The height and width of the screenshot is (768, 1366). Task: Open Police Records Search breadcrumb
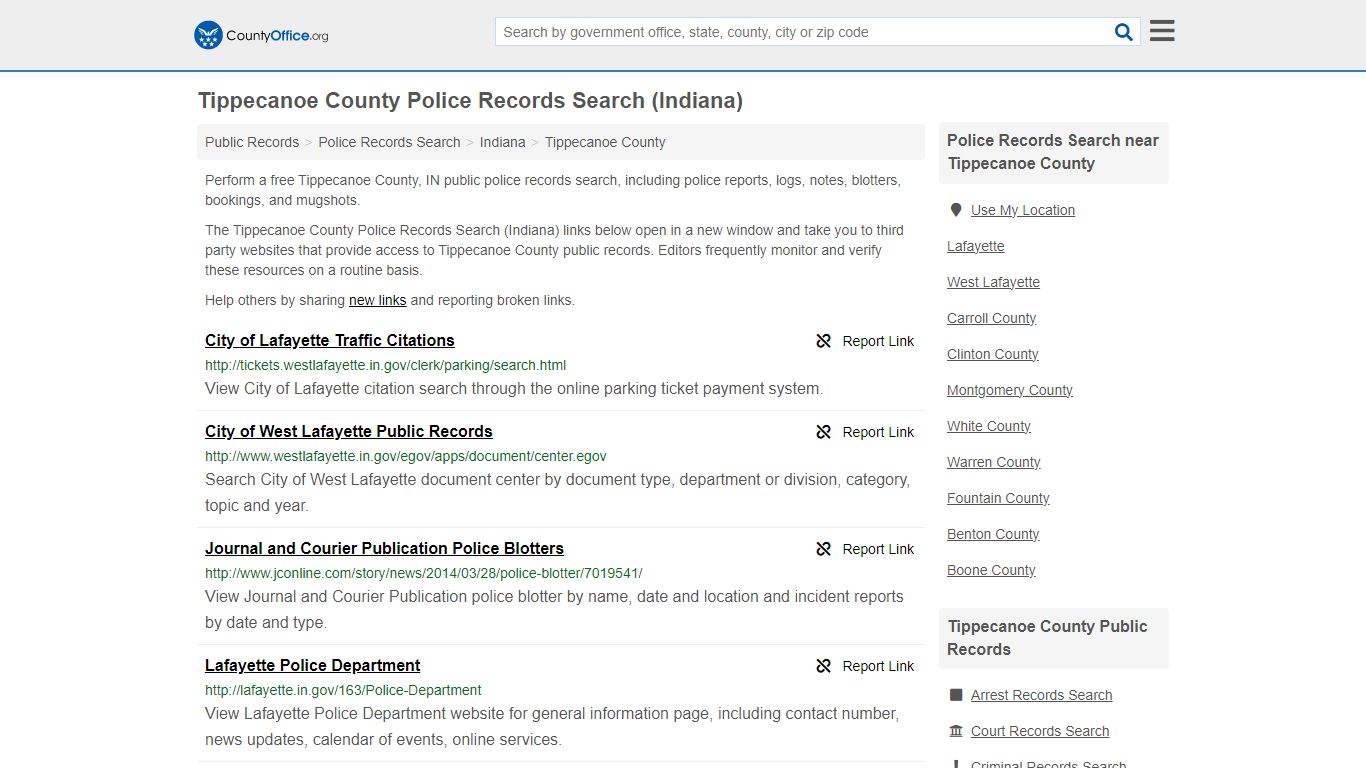389,142
